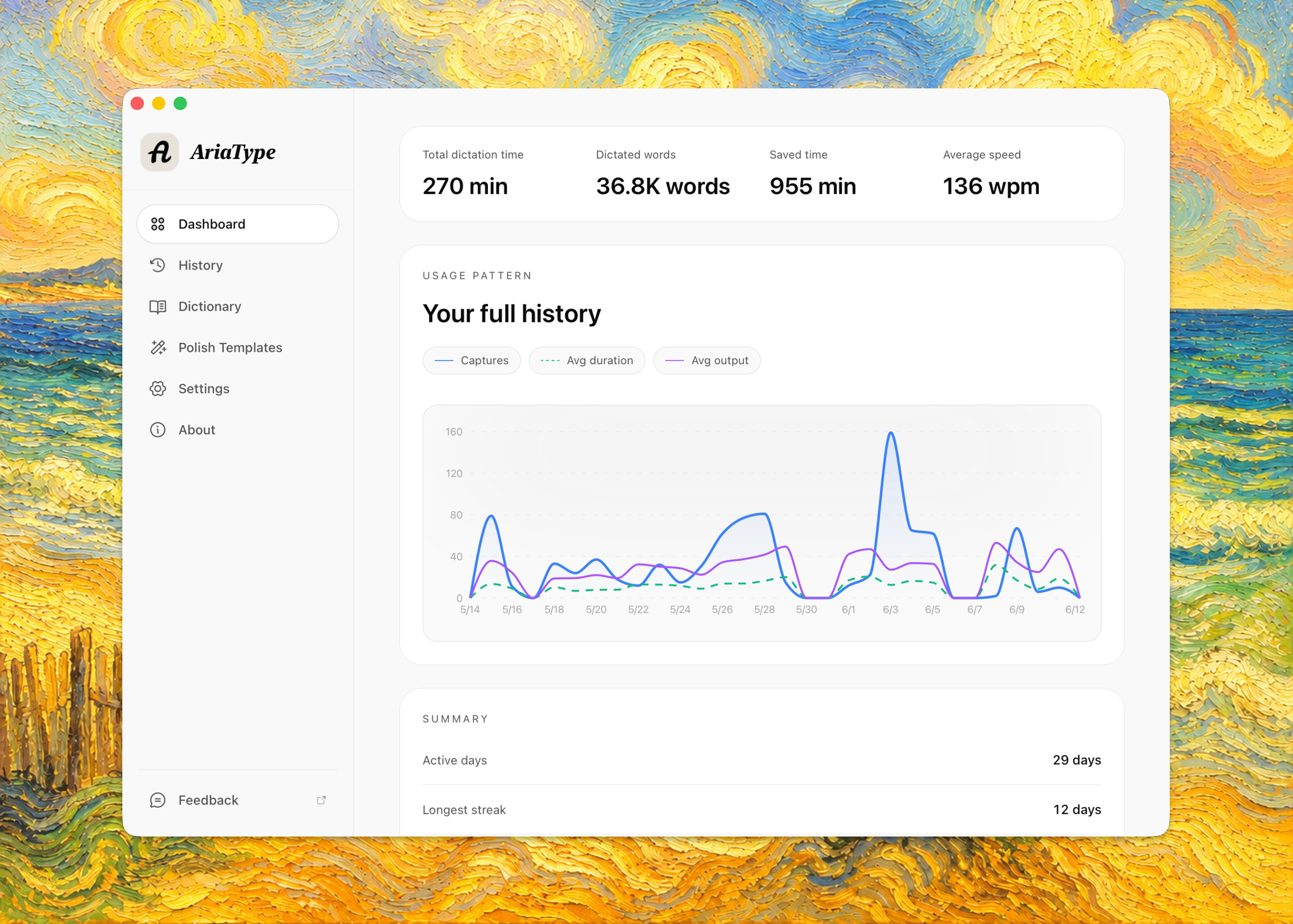Click the Average speed label
The image size is (1293, 924).
click(982, 155)
